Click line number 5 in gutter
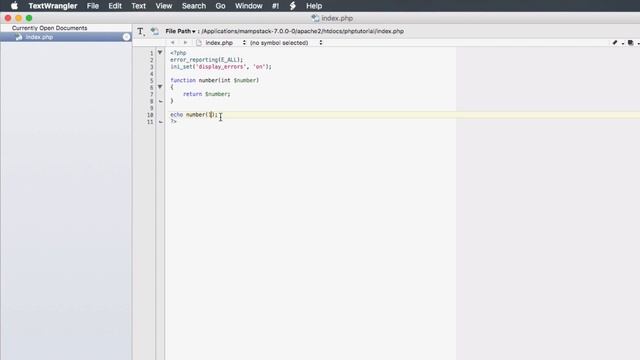 click(151, 80)
